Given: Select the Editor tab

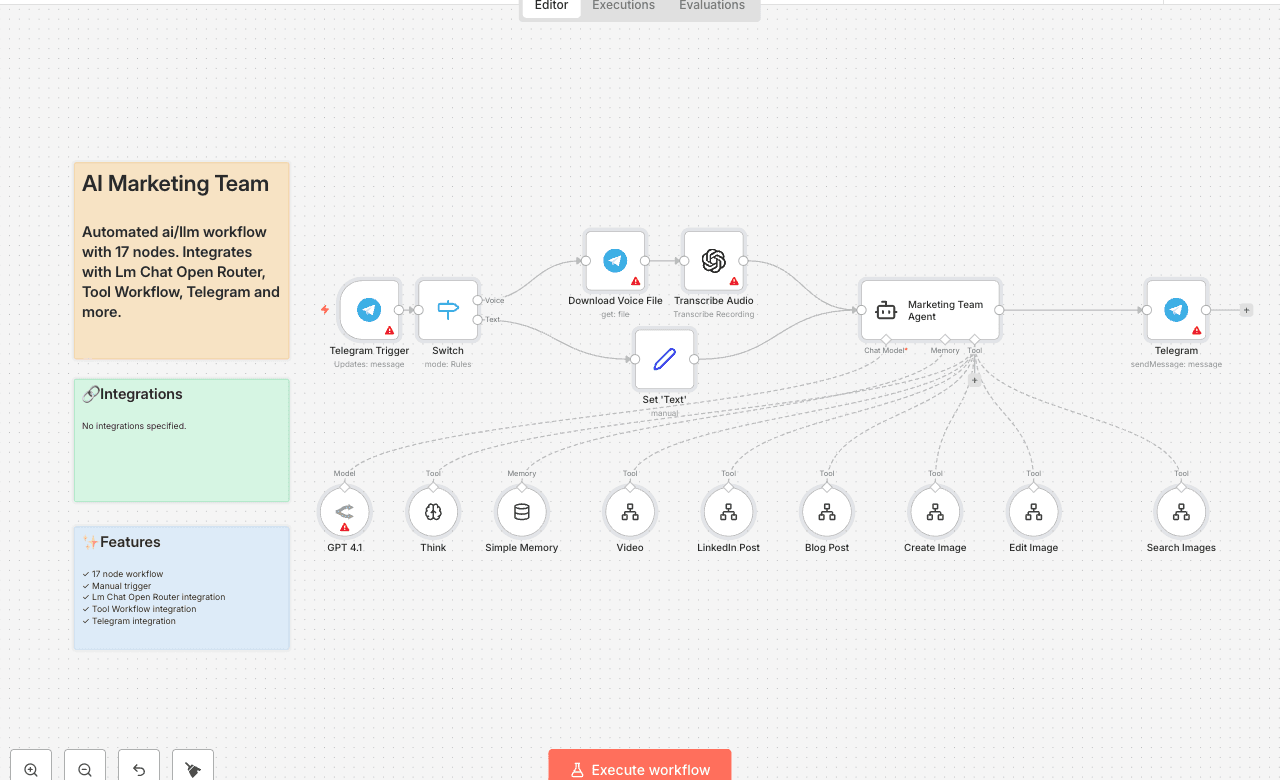Looking at the screenshot, I should click(551, 6).
